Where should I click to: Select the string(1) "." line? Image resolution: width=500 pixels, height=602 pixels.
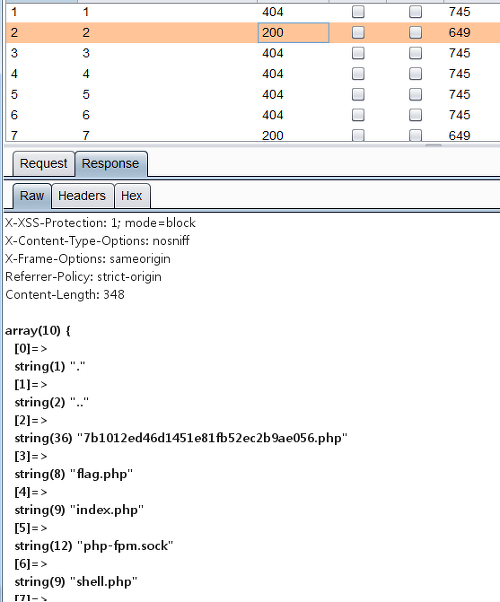[50, 367]
